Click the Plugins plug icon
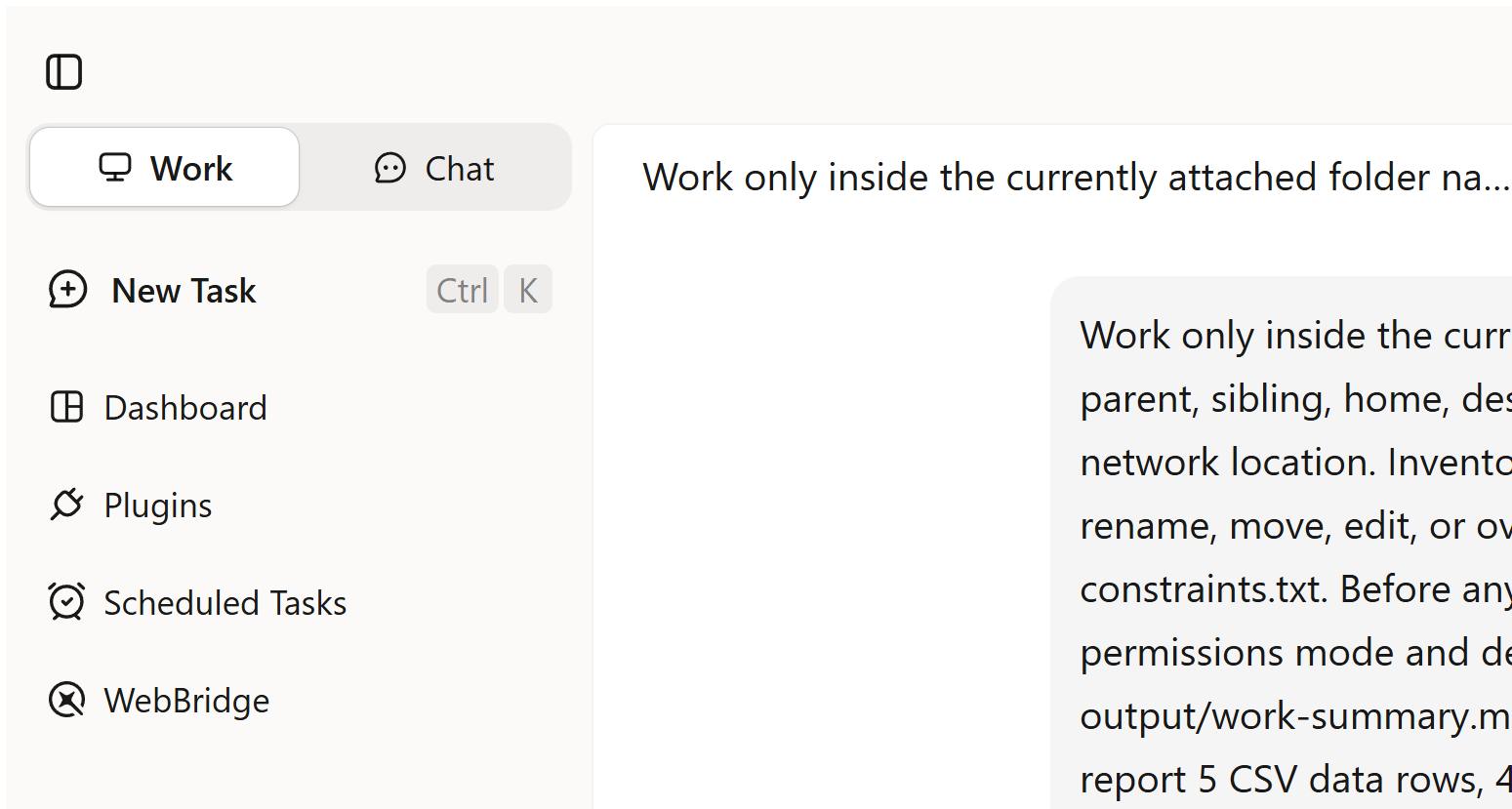The height and width of the screenshot is (809, 1512). pyautogui.click(x=66, y=505)
